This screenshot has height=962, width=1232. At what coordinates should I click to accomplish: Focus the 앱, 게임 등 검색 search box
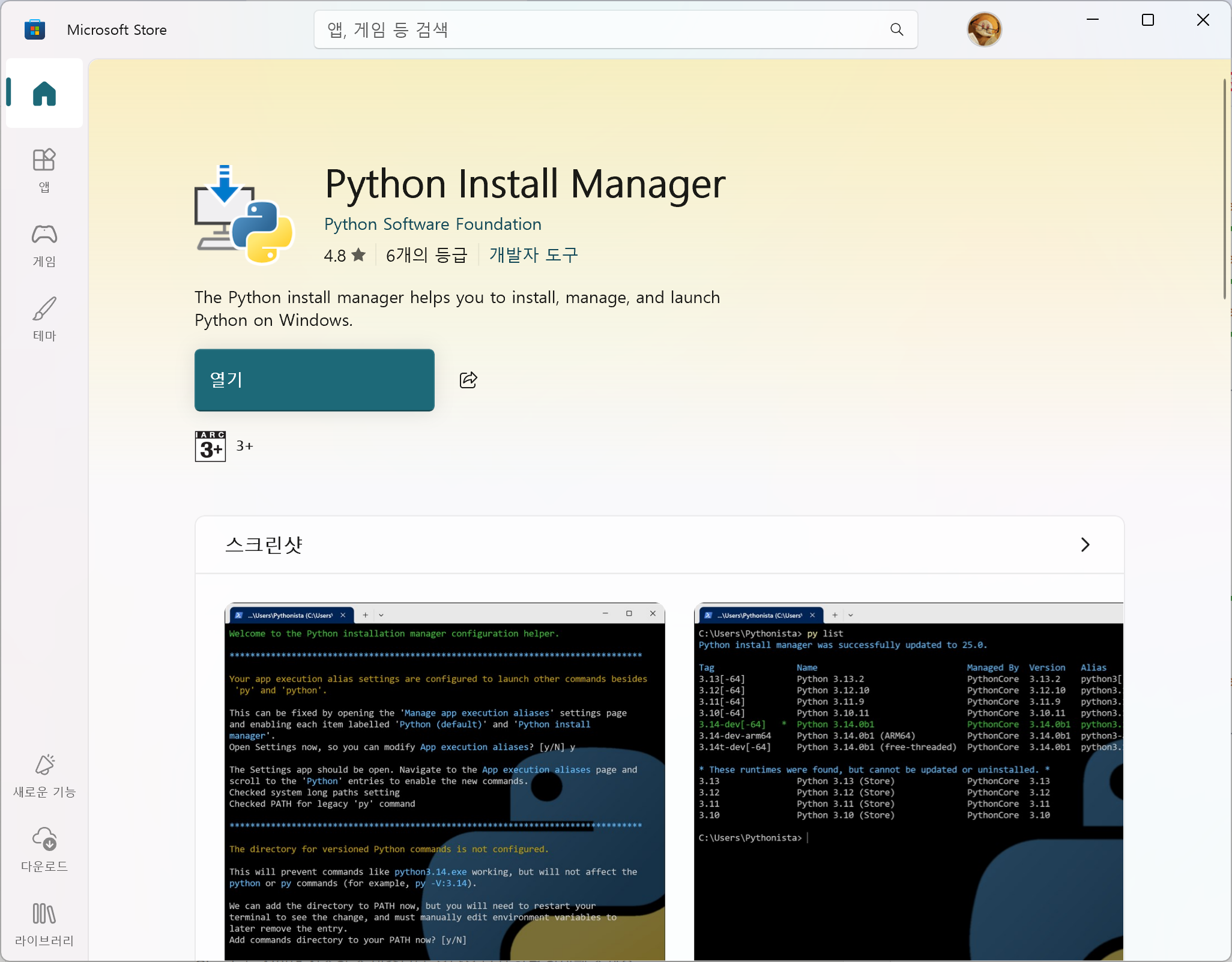pyautogui.click(x=615, y=29)
